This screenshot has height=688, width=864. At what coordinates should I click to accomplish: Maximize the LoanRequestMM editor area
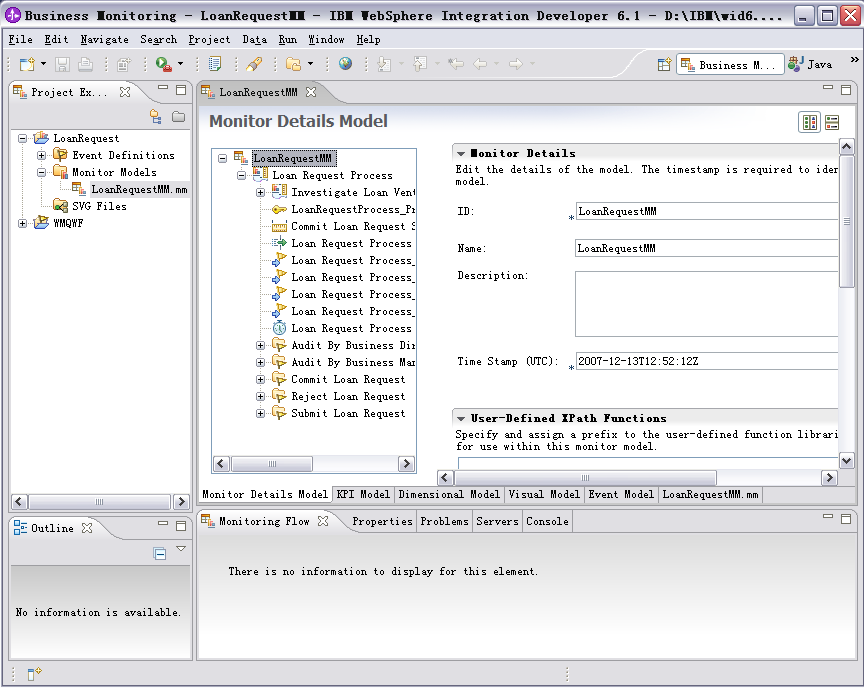[846, 90]
